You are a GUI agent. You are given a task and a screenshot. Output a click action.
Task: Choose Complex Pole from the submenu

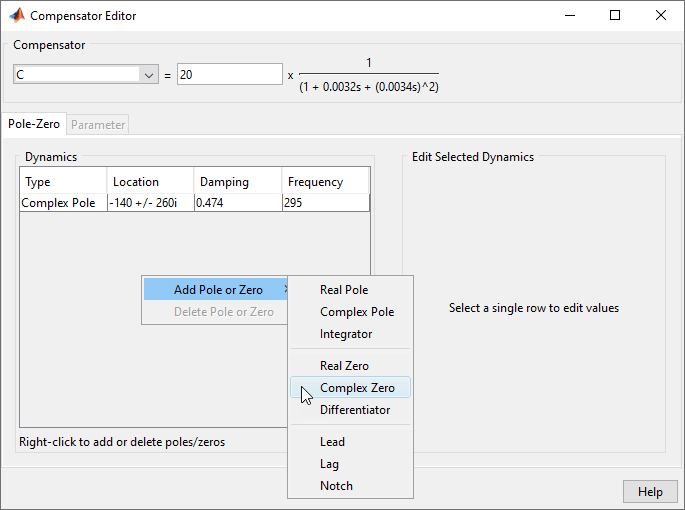click(357, 312)
